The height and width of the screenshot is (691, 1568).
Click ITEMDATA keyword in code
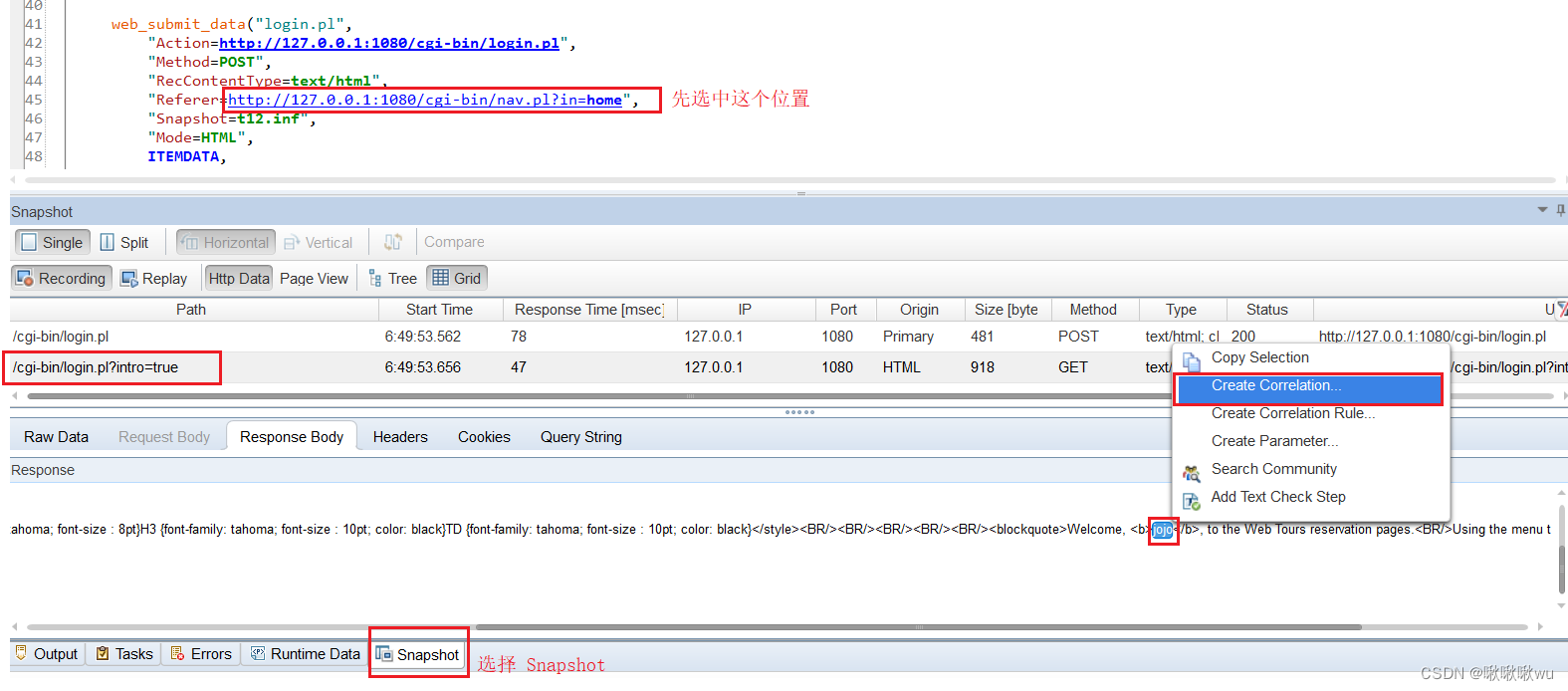point(183,156)
